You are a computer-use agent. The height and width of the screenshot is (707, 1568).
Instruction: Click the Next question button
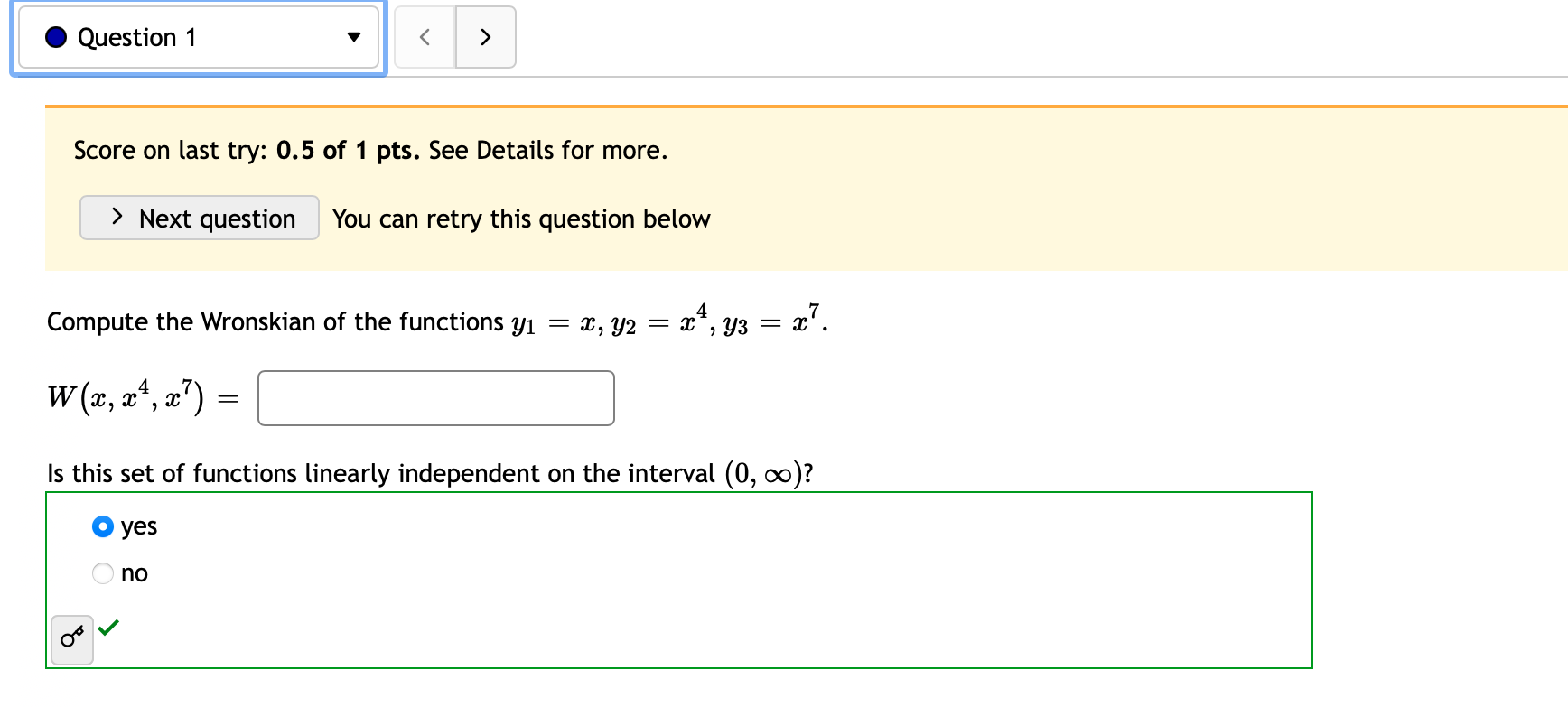[199, 218]
